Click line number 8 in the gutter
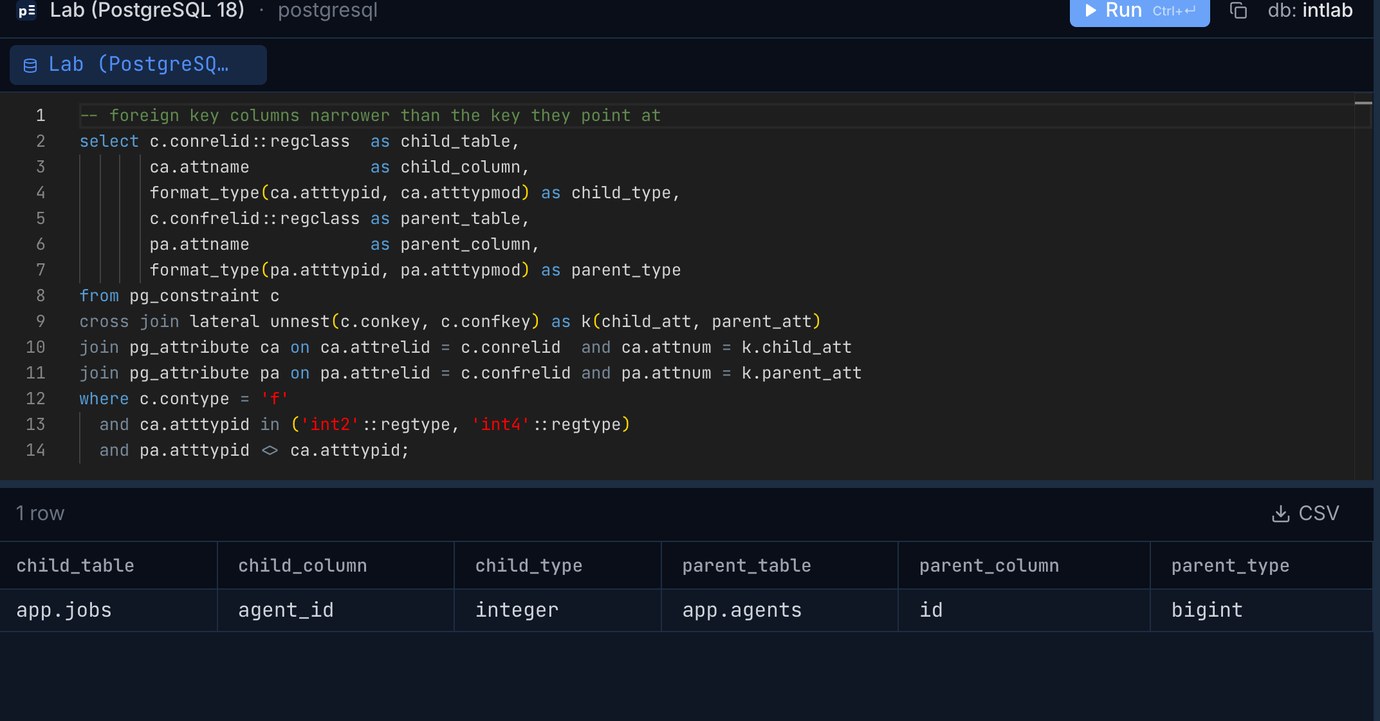1380x721 pixels. point(40,295)
